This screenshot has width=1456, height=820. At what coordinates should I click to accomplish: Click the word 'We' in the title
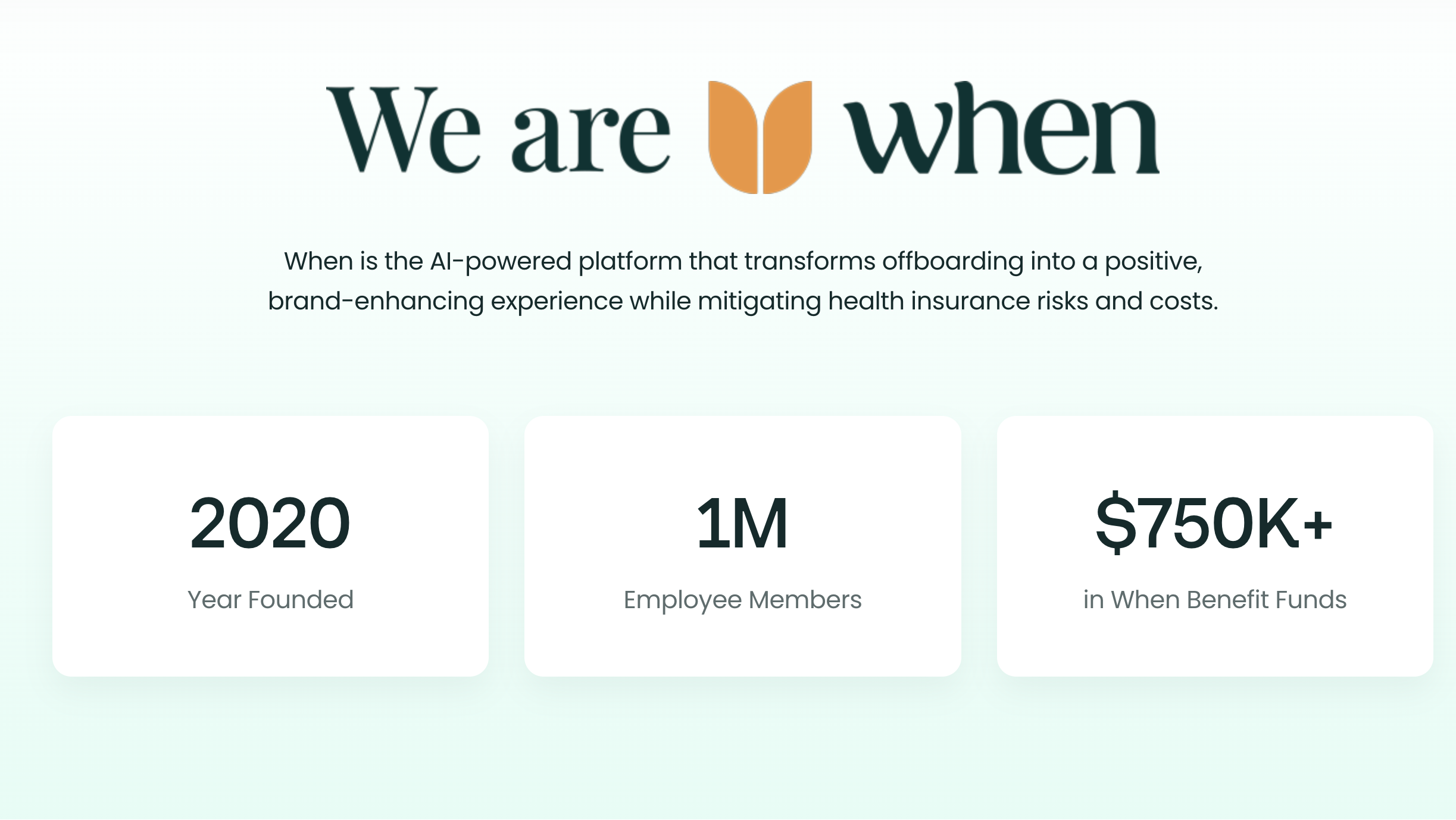(x=404, y=130)
